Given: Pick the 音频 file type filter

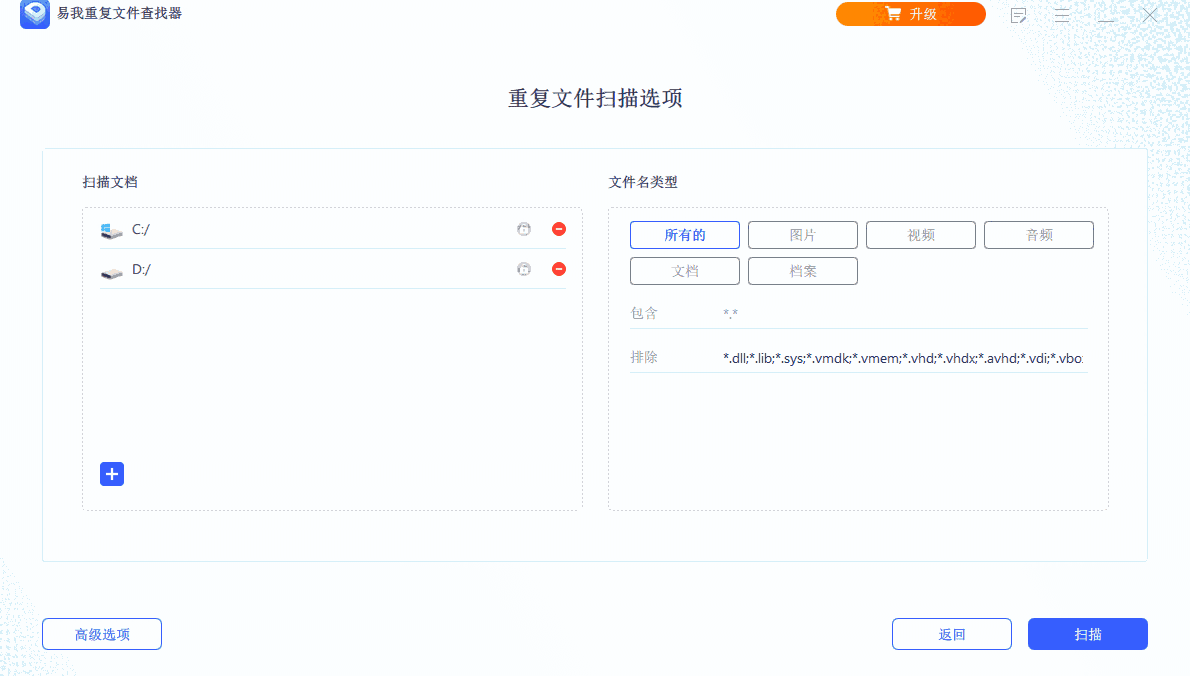Looking at the screenshot, I should (x=1039, y=235).
